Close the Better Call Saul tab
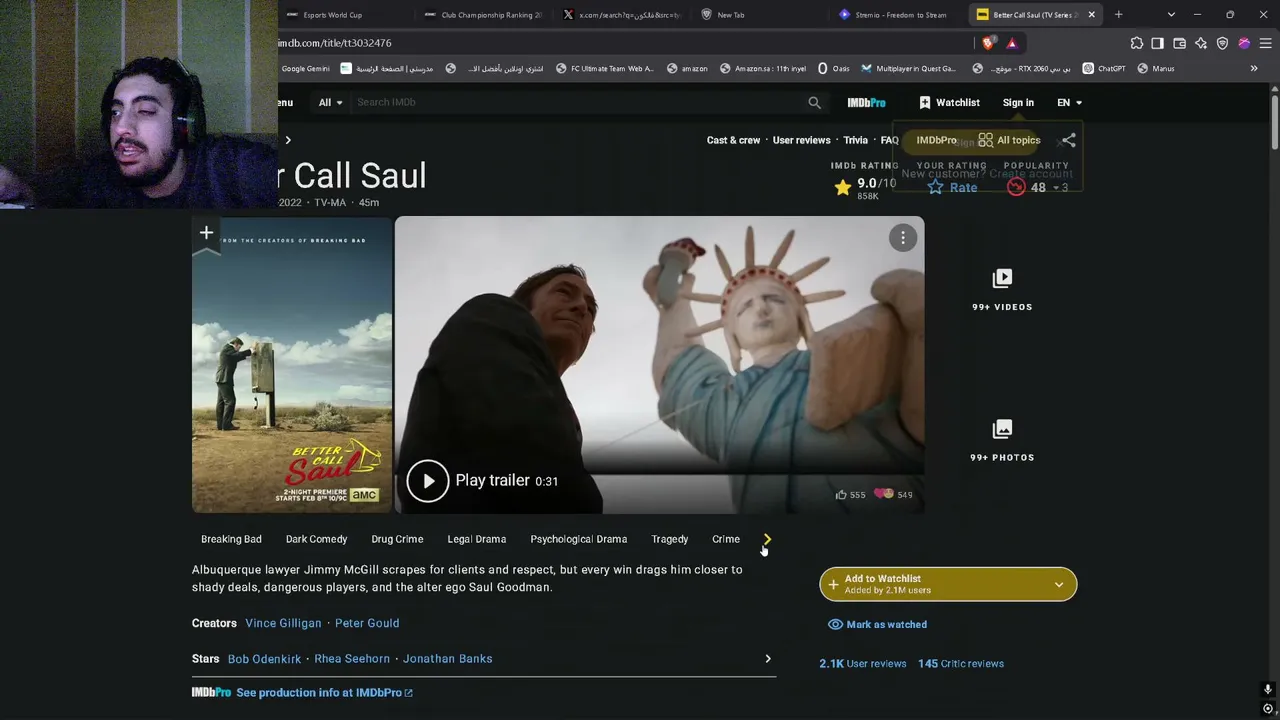Viewport: 1280px width, 720px height. pyautogui.click(x=1091, y=15)
